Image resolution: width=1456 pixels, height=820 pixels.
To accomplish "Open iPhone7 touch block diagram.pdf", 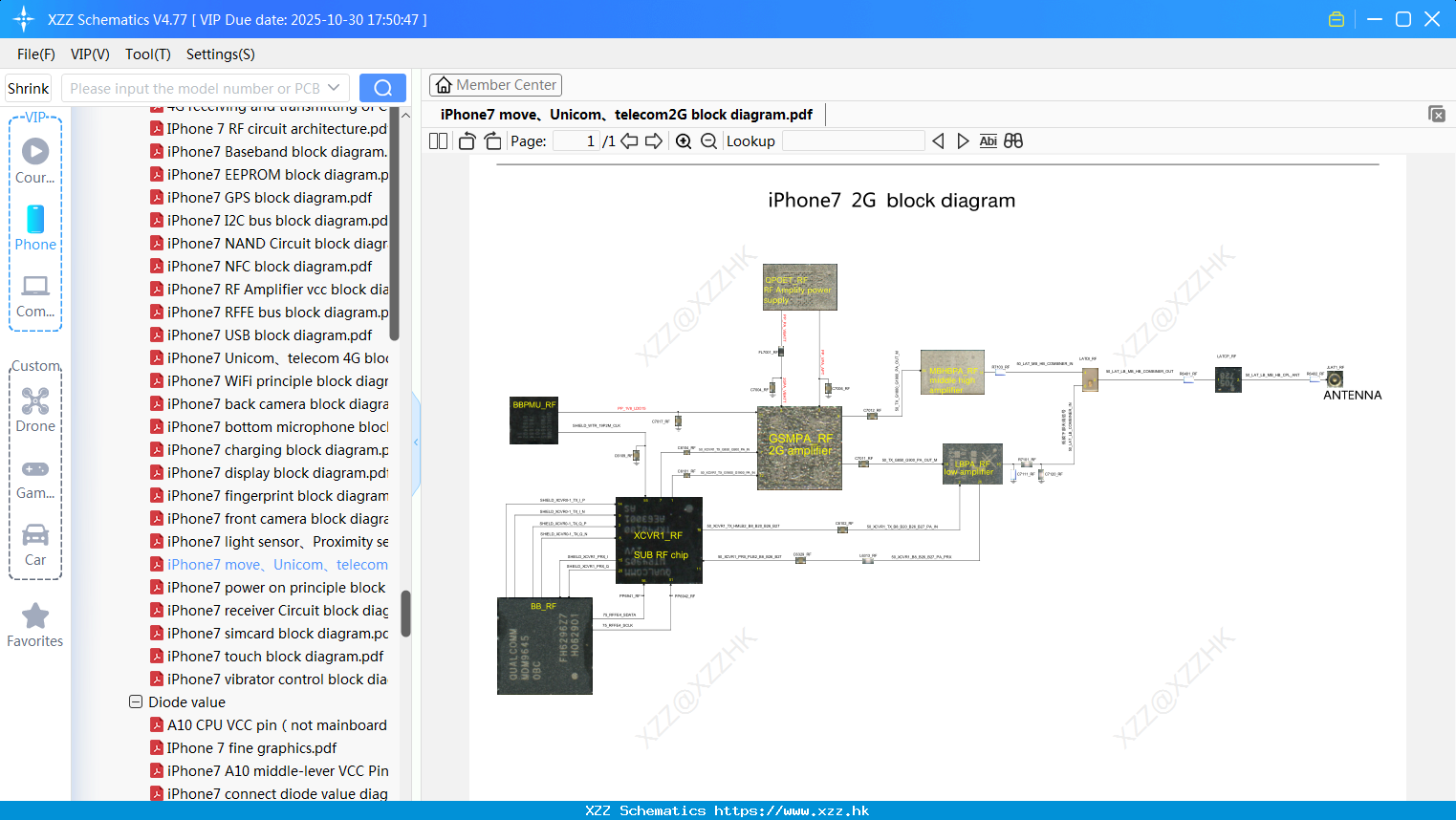I will (267, 657).
